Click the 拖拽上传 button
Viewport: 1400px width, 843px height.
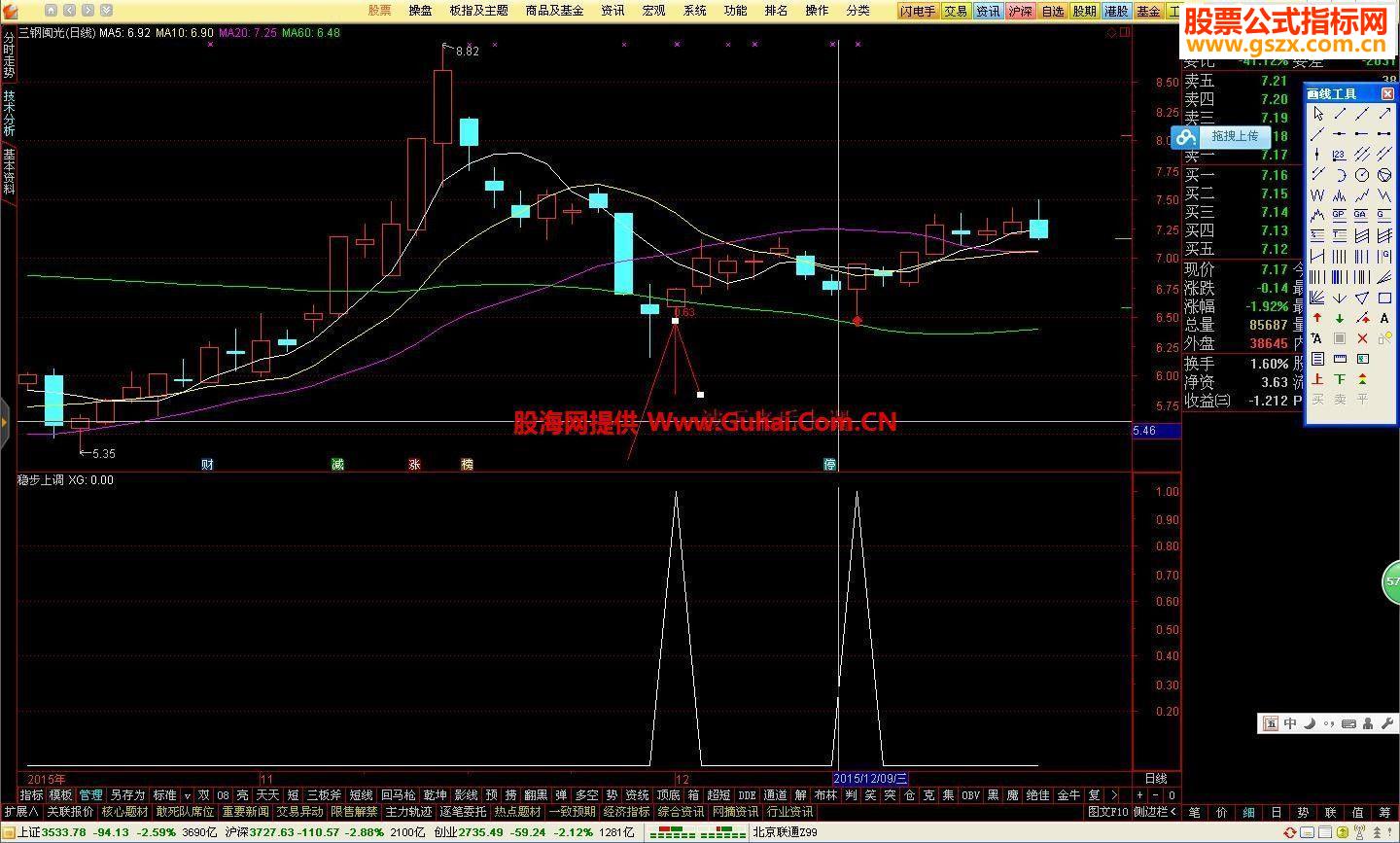point(1235,137)
